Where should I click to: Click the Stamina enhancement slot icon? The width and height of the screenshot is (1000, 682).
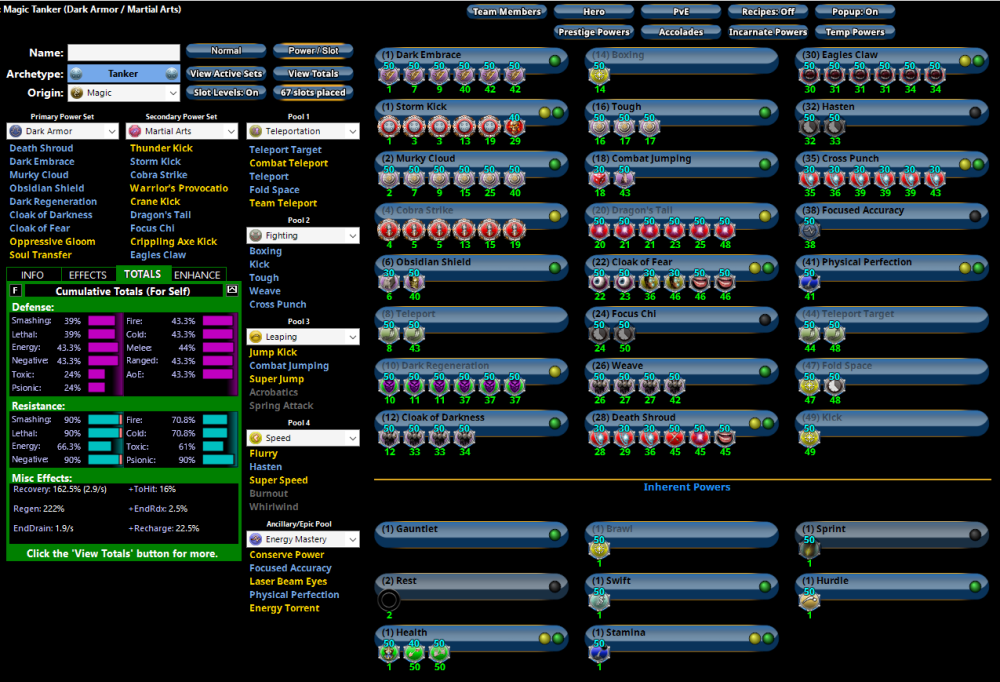pos(599,652)
